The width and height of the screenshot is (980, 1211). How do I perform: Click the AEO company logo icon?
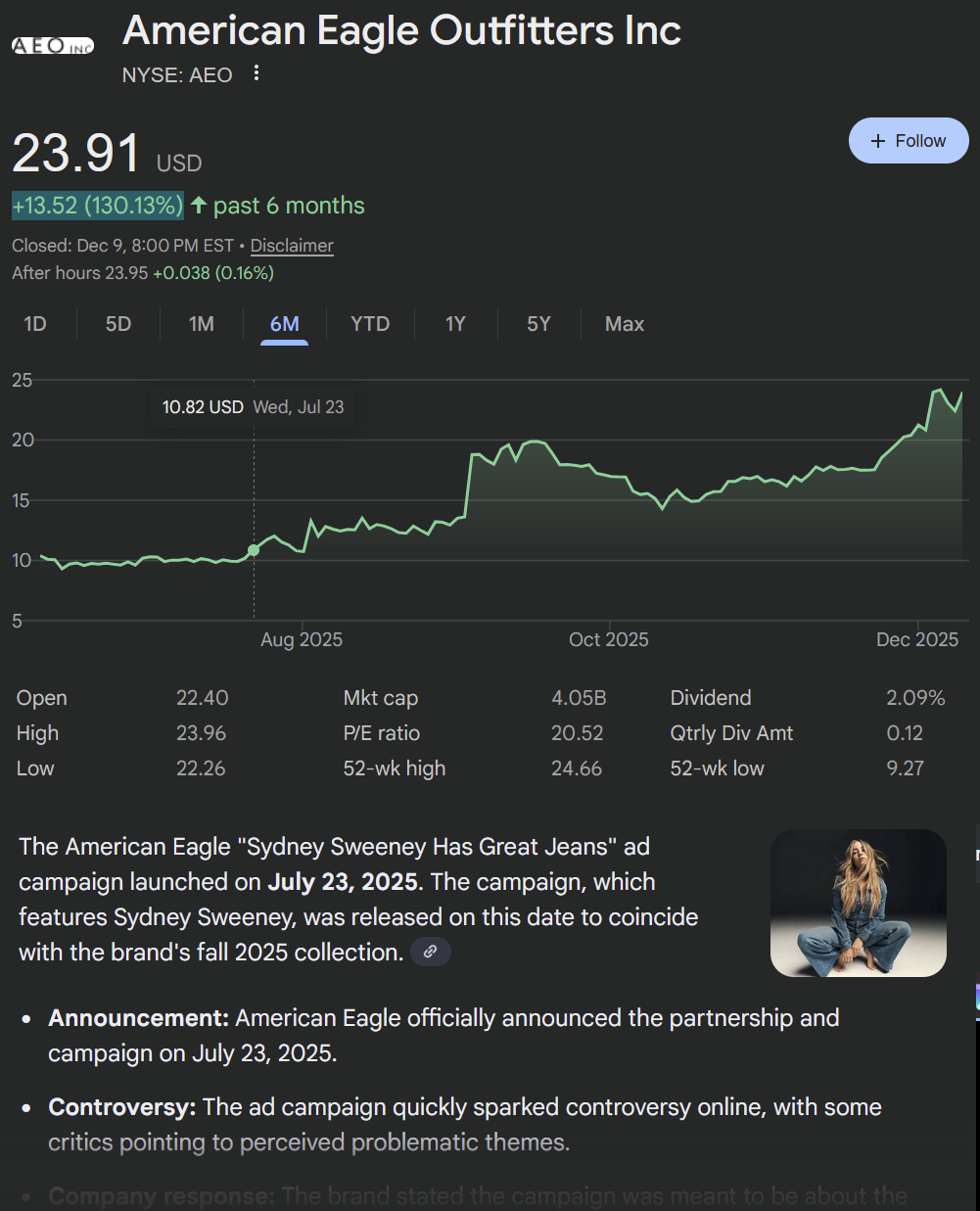pos(53,45)
